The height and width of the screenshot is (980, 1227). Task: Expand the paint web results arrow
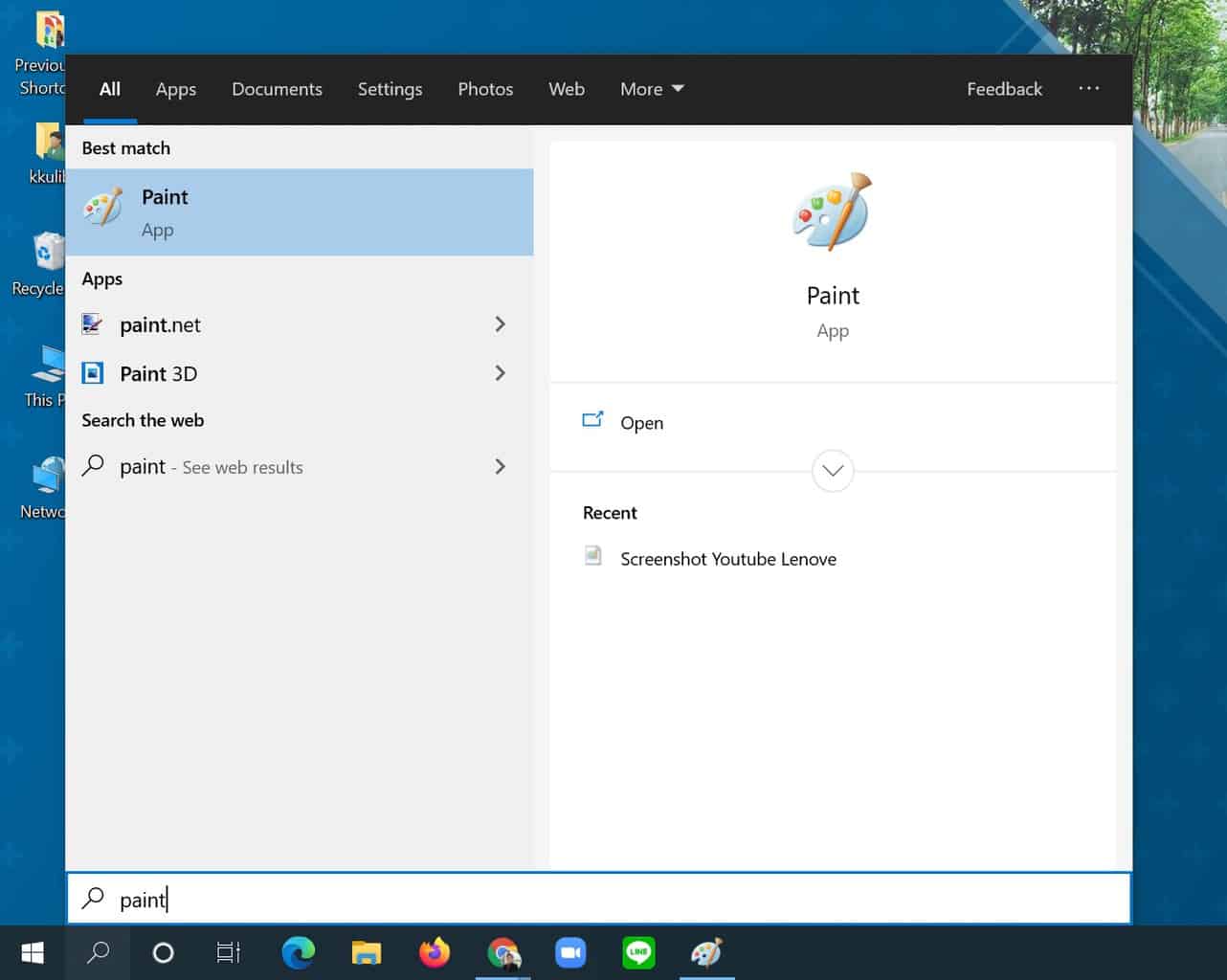(500, 466)
